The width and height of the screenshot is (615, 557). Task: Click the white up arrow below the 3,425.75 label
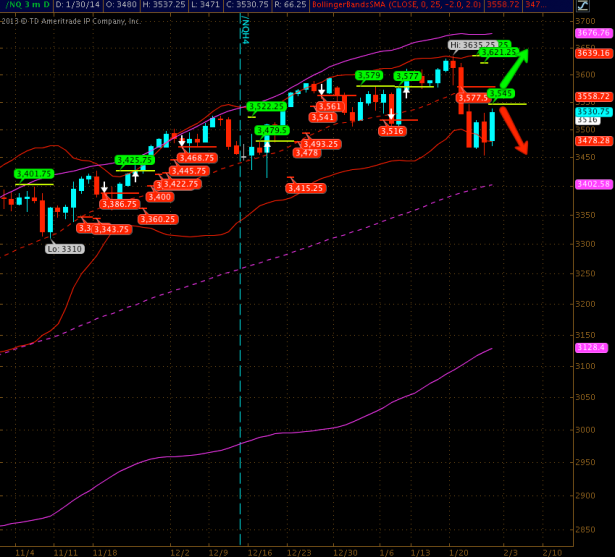[x=135, y=176]
